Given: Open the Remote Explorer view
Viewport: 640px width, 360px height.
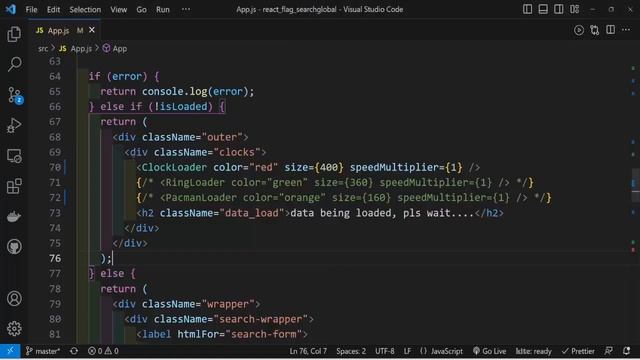Looking at the screenshot, I should [x=14, y=156].
